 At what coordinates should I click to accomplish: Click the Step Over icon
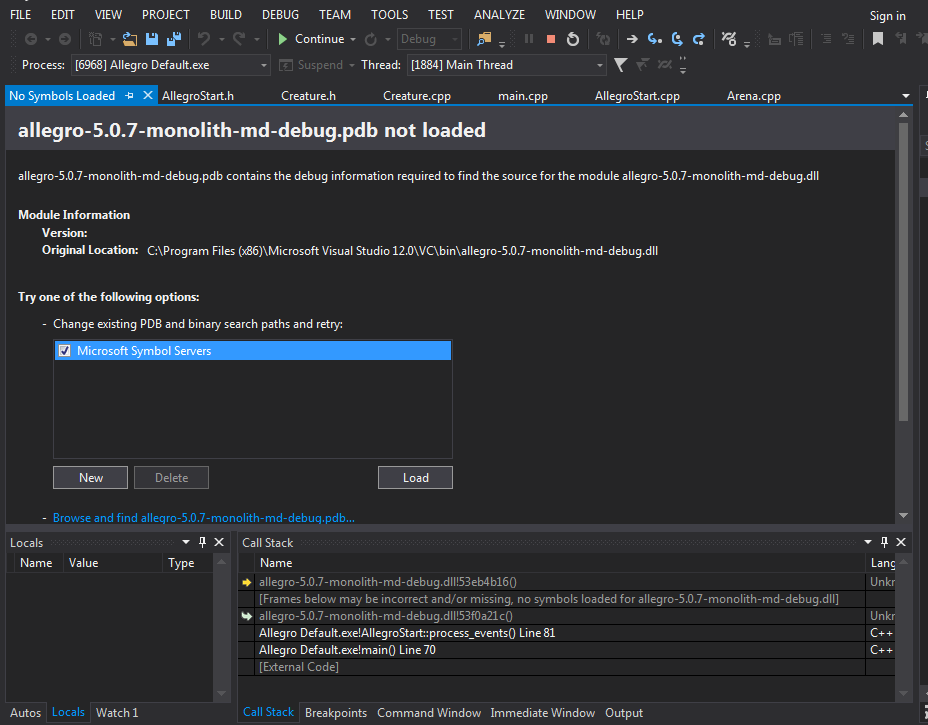(x=677, y=39)
